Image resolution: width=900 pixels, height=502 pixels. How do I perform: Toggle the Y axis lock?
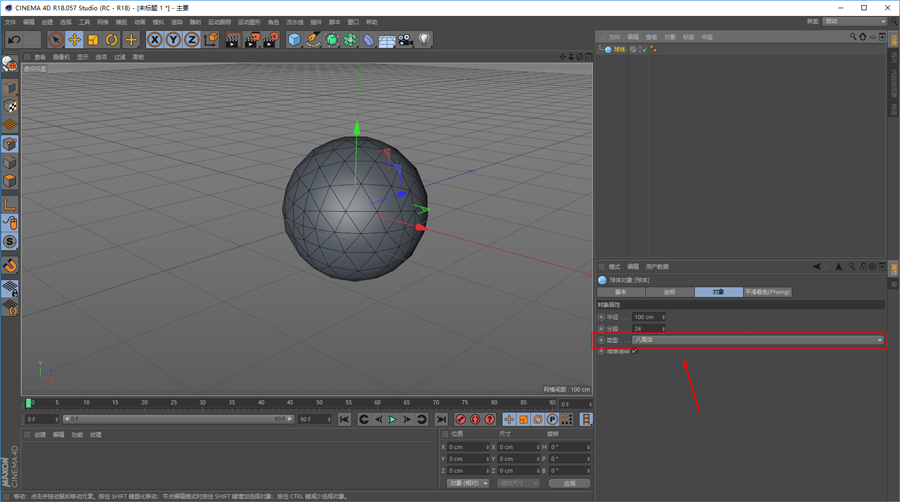point(173,40)
